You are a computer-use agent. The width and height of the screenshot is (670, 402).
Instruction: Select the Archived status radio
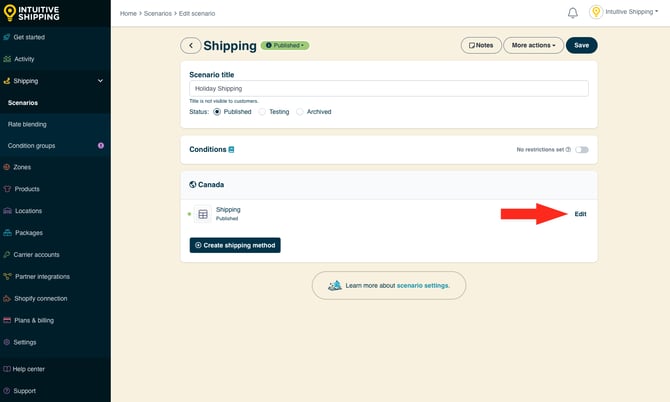tap(300, 112)
